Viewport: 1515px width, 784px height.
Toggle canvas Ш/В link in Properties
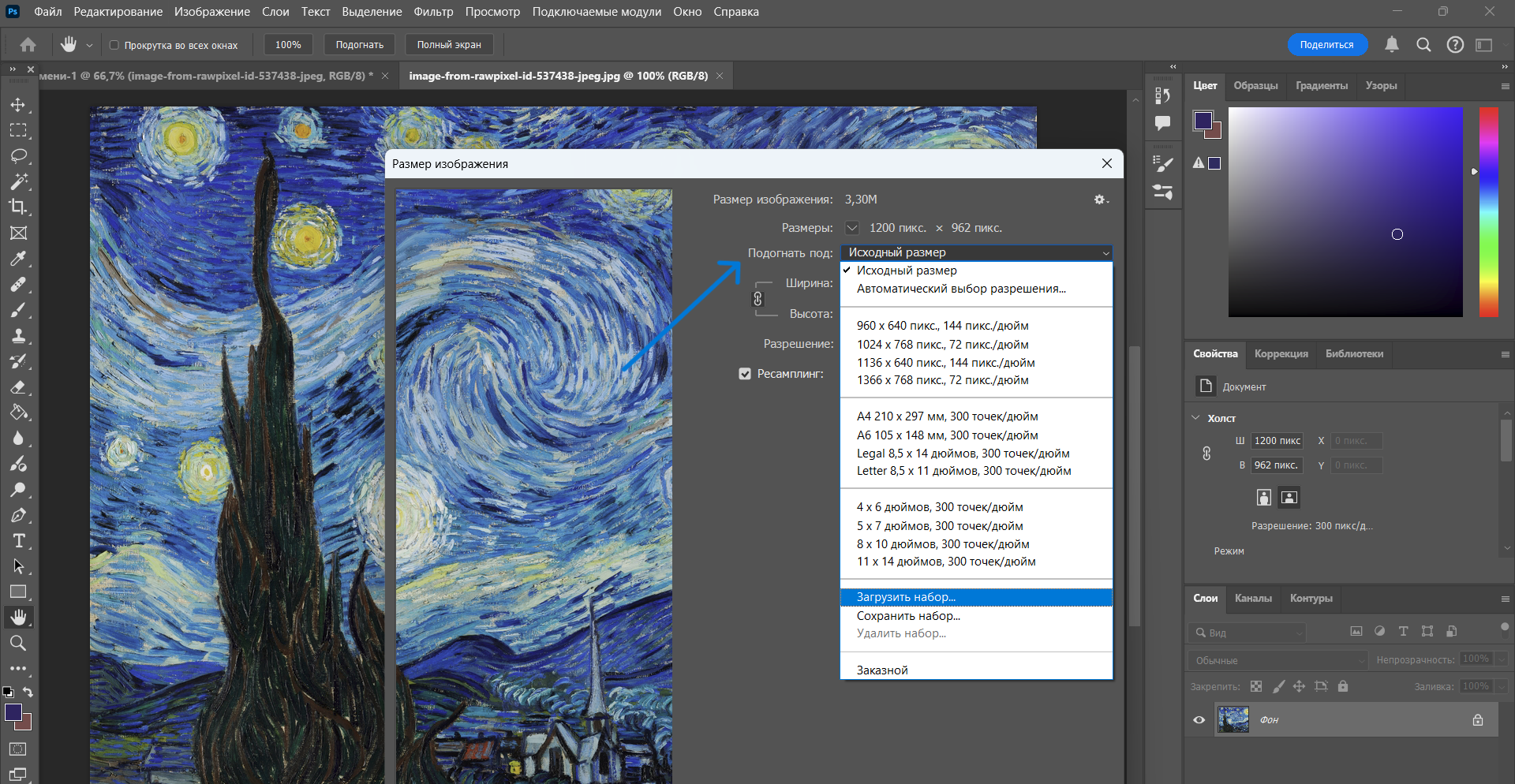coord(1206,454)
